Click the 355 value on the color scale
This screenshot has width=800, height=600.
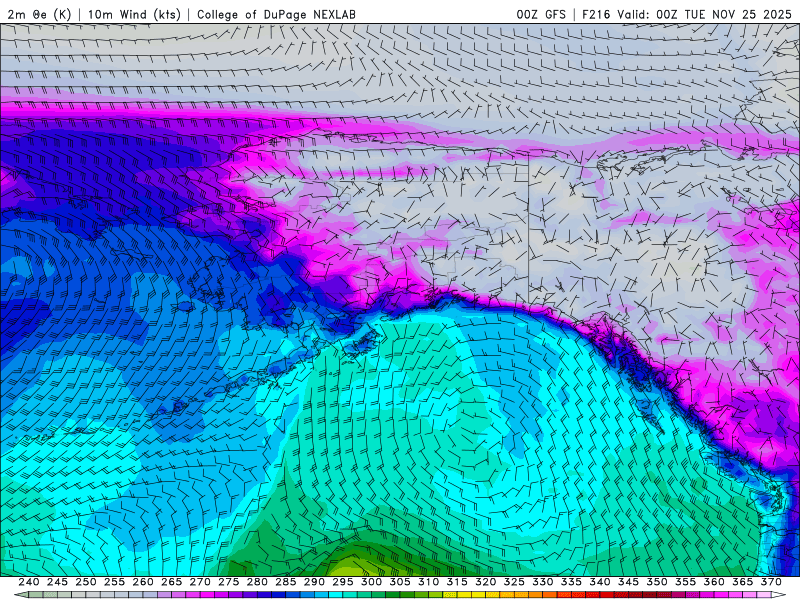tap(686, 582)
